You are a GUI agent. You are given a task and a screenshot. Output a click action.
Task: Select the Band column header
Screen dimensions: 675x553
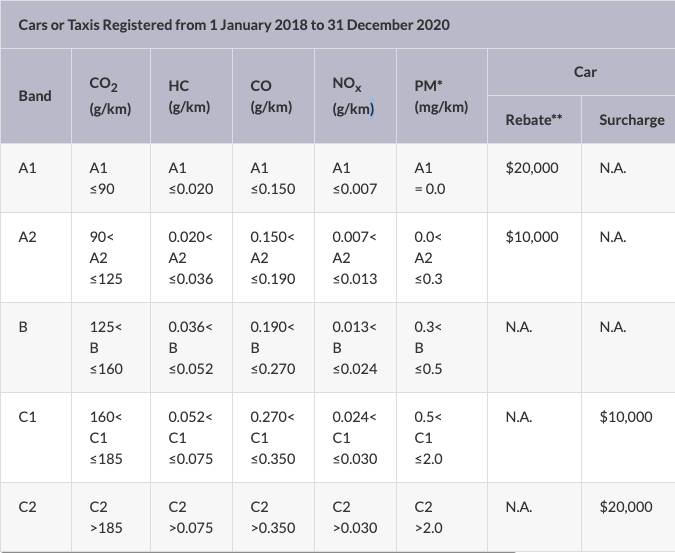(x=35, y=96)
